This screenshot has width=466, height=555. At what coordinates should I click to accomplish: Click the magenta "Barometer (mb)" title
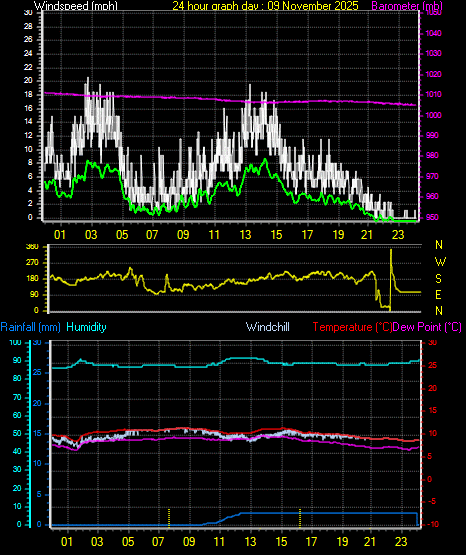(407, 5)
